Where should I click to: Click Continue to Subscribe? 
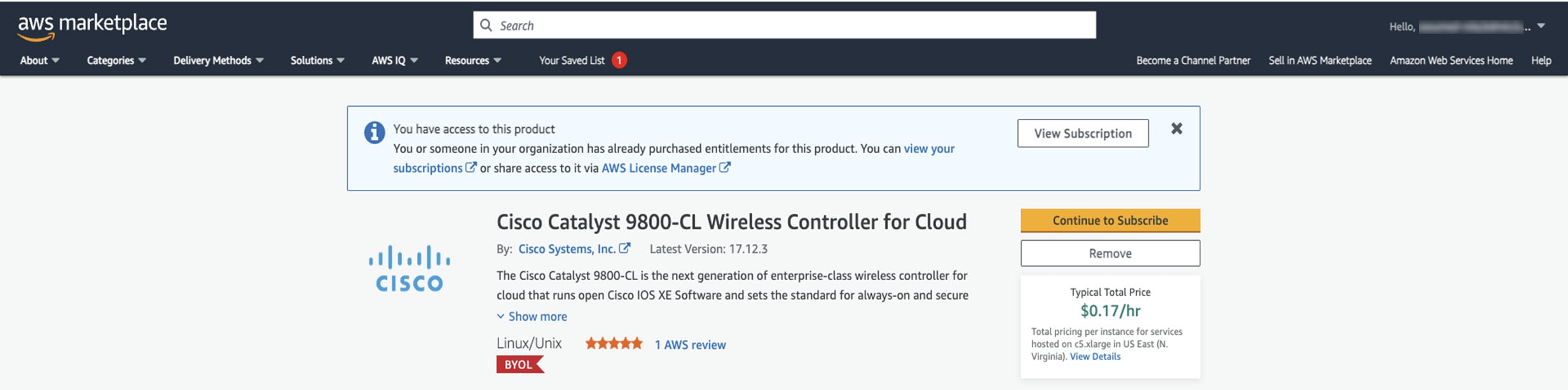[x=1110, y=220]
